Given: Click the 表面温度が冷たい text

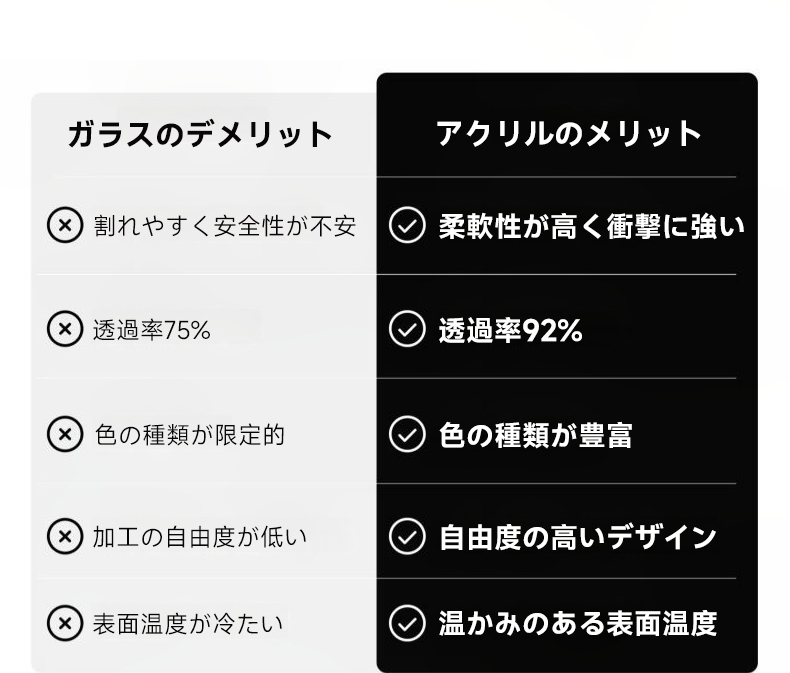Looking at the screenshot, I should tap(188, 624).
